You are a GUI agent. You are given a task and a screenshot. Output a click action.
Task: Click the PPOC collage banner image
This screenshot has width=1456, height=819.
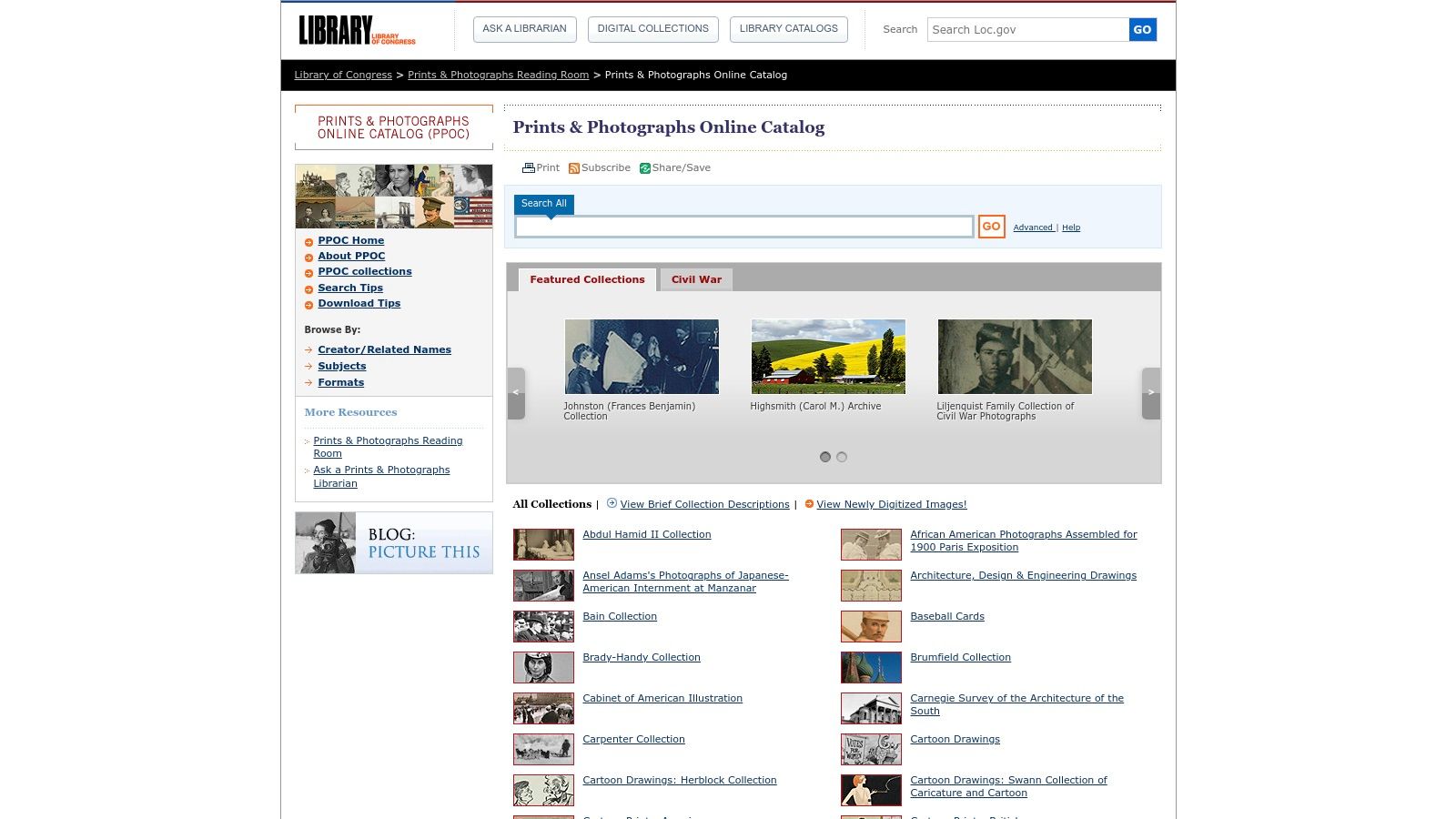pos(393,197)
